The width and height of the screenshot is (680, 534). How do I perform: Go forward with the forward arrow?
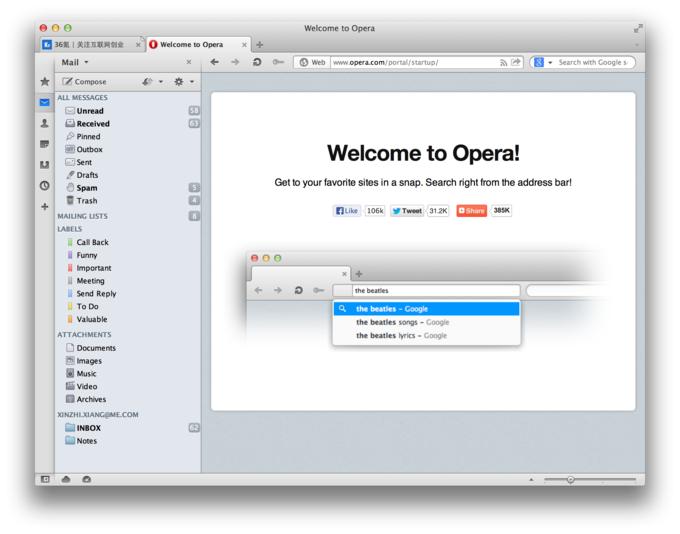click(235, 62)
